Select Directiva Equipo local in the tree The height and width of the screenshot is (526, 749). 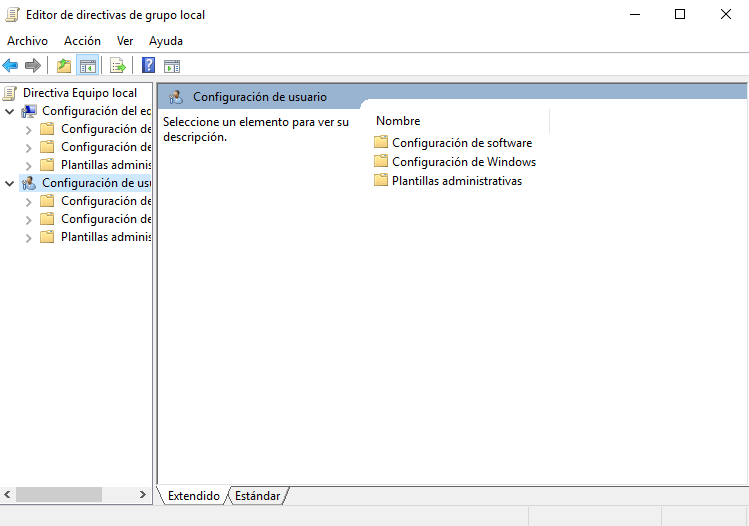pos(80,93)
